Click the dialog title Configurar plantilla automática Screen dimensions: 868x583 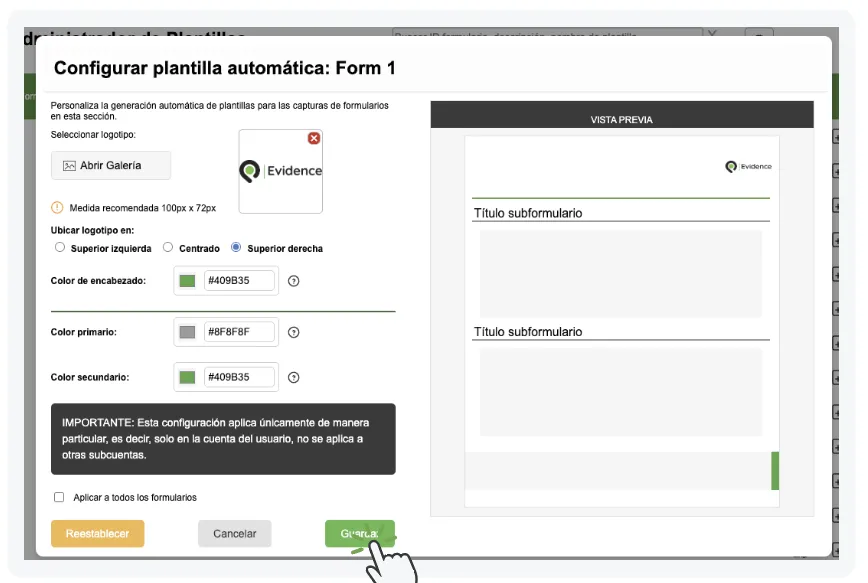pyautogui.click(x=225, y=68)
